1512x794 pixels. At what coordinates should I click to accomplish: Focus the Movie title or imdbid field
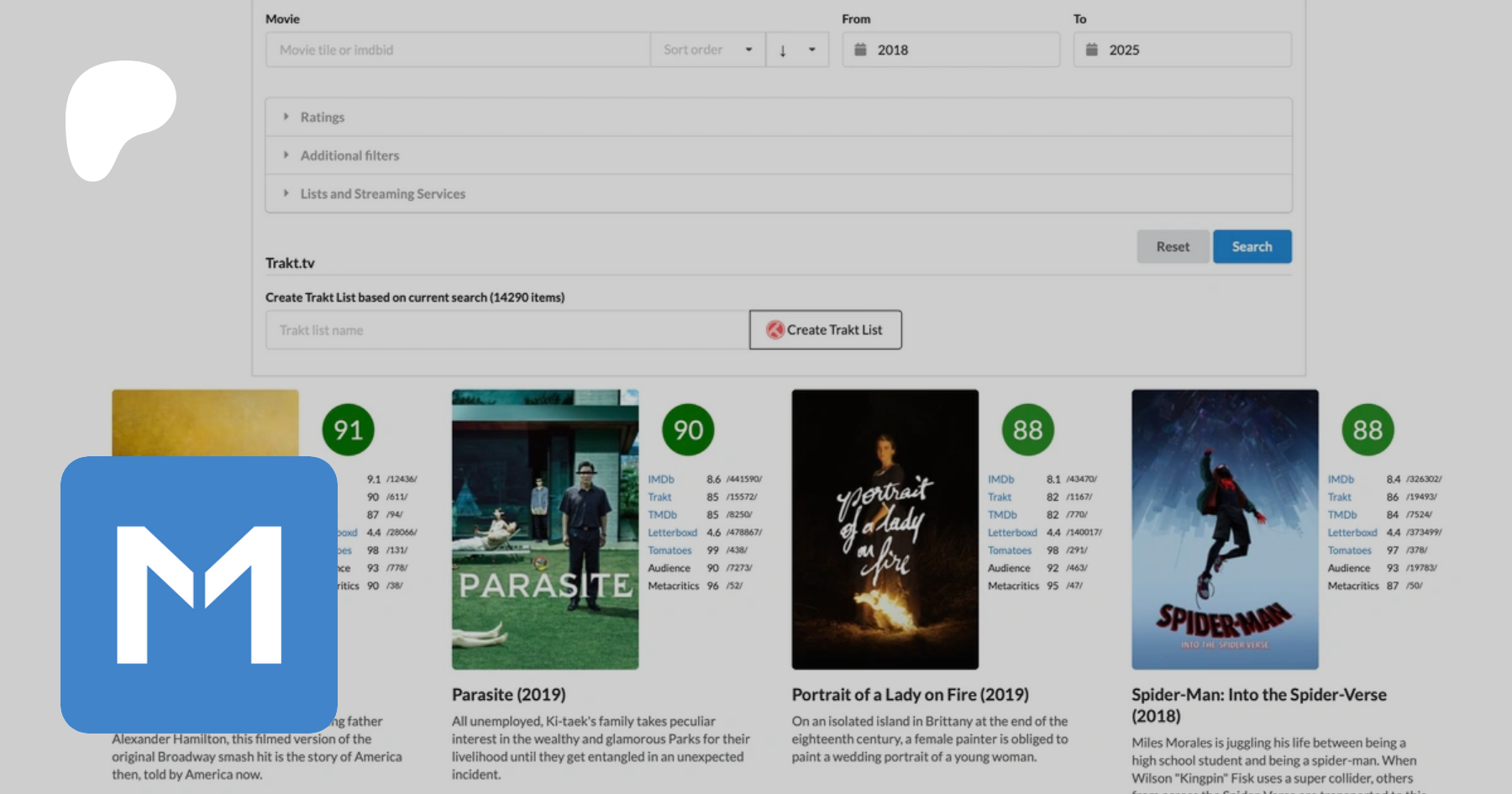tap(458, 50)
